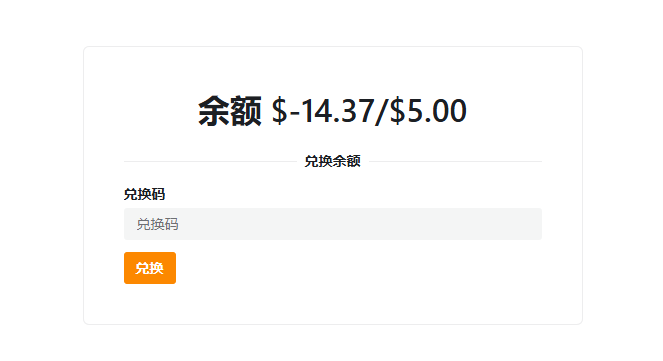Click the 余额 heading text
Viewport: 663px width, 361px height.
pyautogui.click(x=230, y=111)
